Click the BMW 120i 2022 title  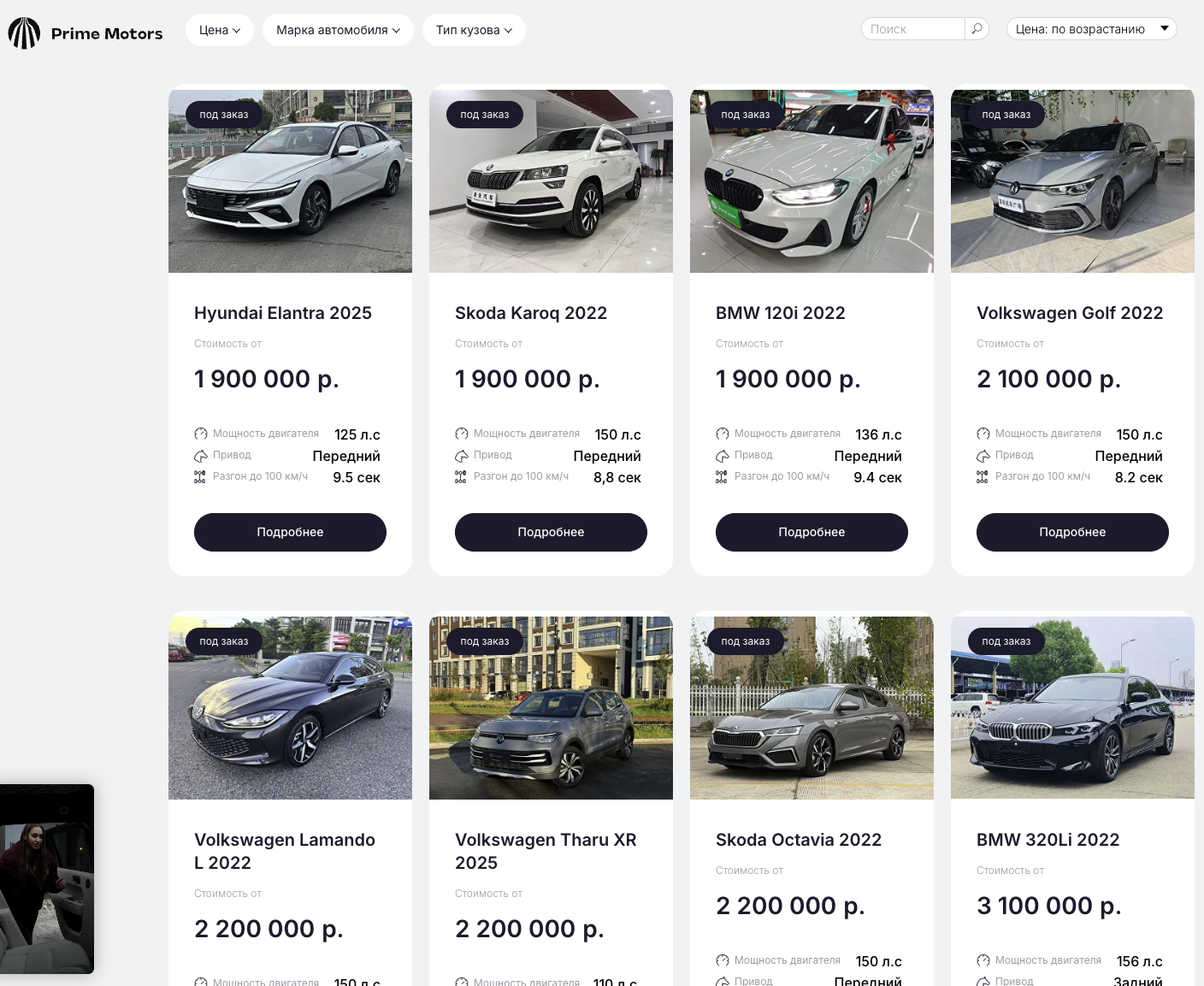coord(780,313)
